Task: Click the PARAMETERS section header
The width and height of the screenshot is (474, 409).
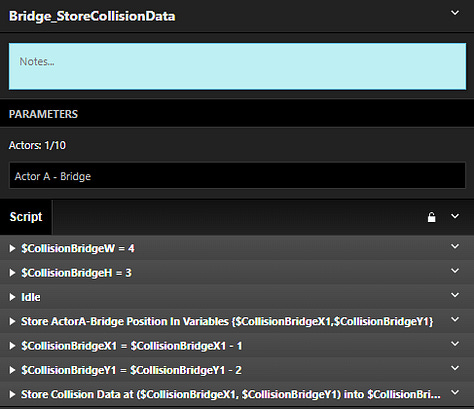Action: (x=43, y=114)
